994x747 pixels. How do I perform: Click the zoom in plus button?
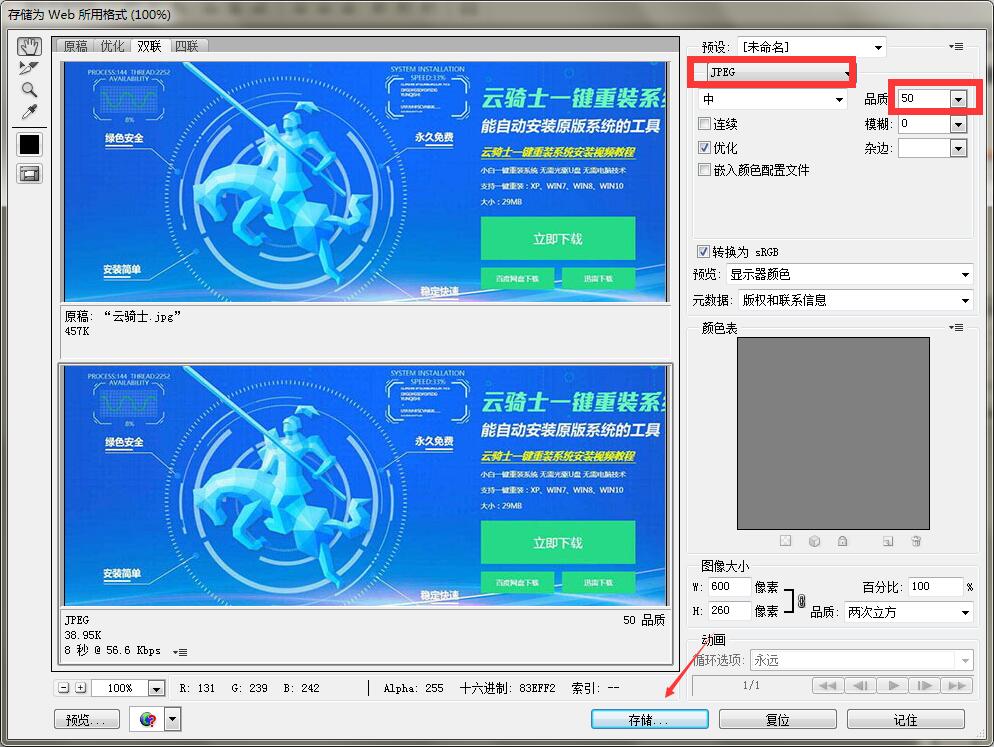tap(81, 687)
